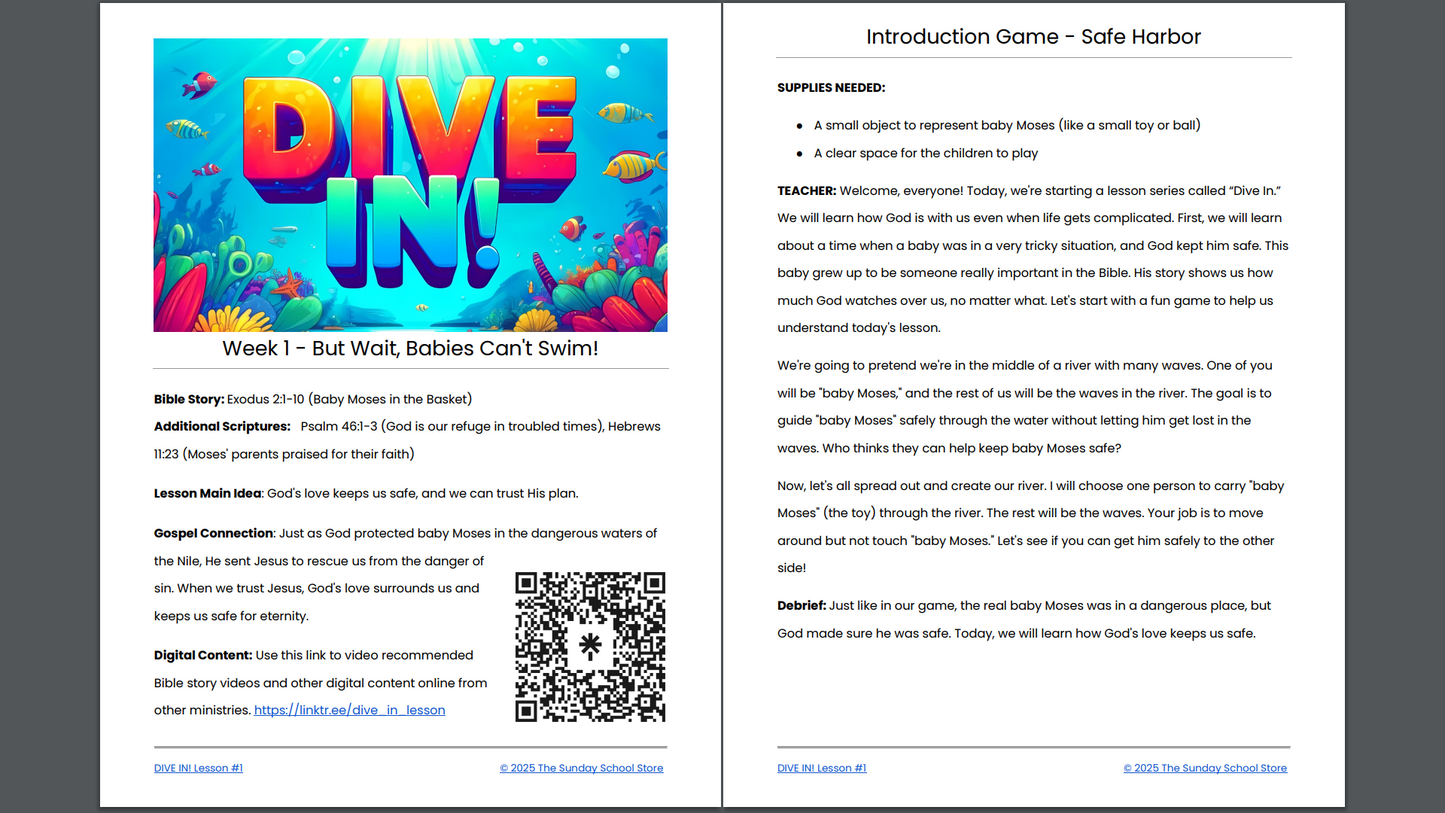Click the heading 'Week 1 - But Wait, Babies Can't Swim!'
Screen dimensions: 1445x813
[410, 348]
